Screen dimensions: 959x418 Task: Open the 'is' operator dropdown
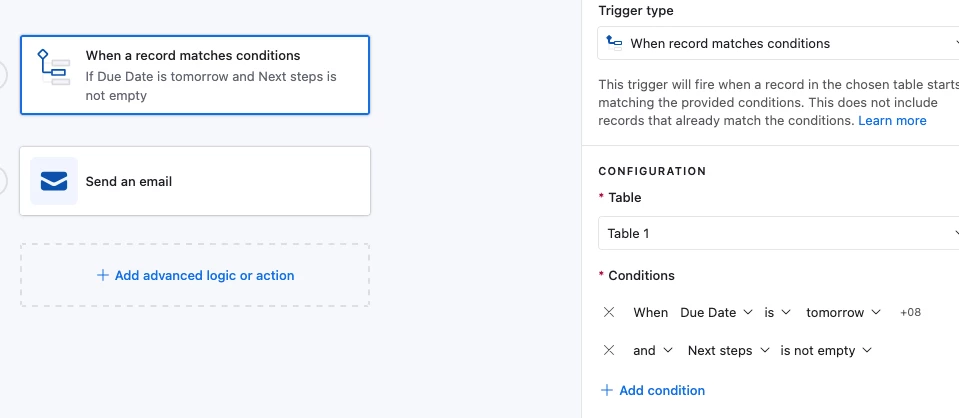click(x=777, y=313)
